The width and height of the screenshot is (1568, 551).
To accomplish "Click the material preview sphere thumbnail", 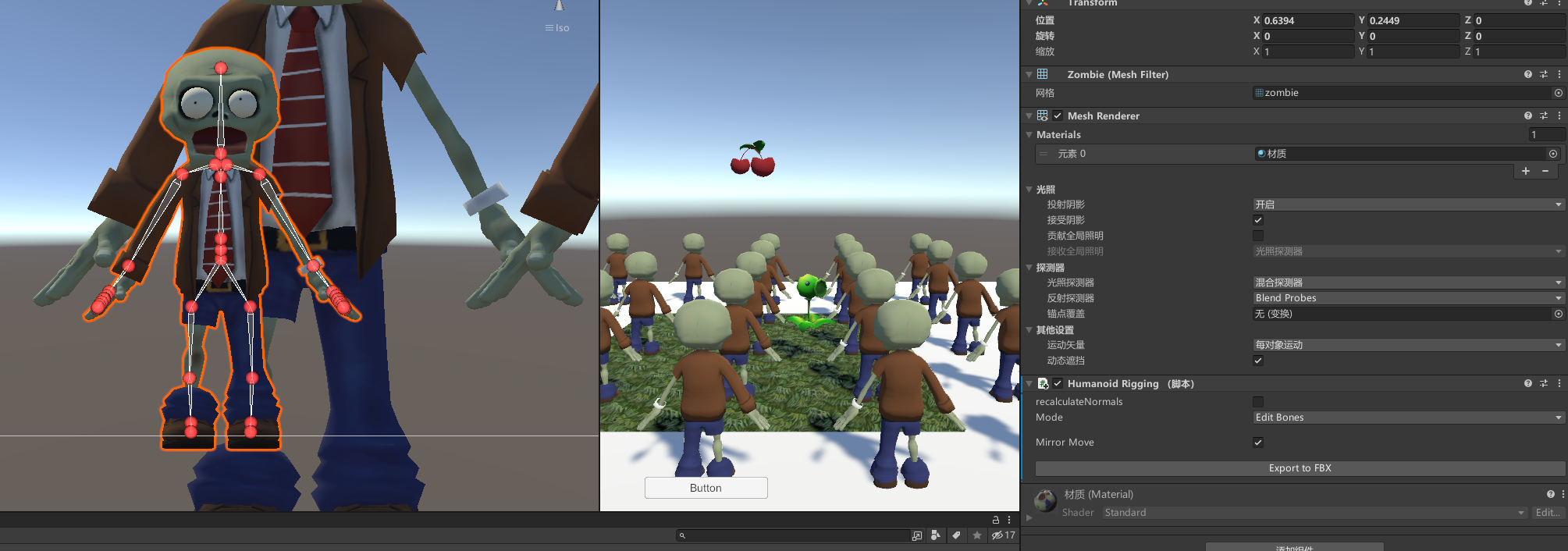I will [1046, 500].
